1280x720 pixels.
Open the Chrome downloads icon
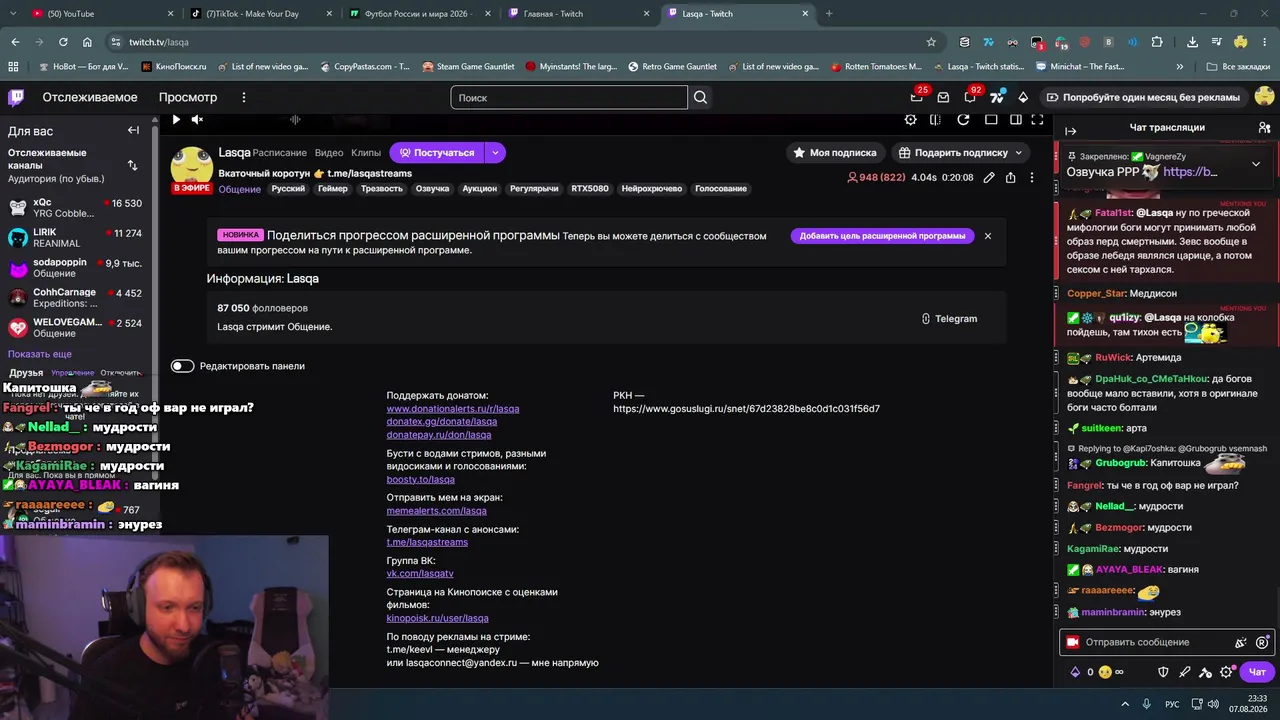point(1192,42)
